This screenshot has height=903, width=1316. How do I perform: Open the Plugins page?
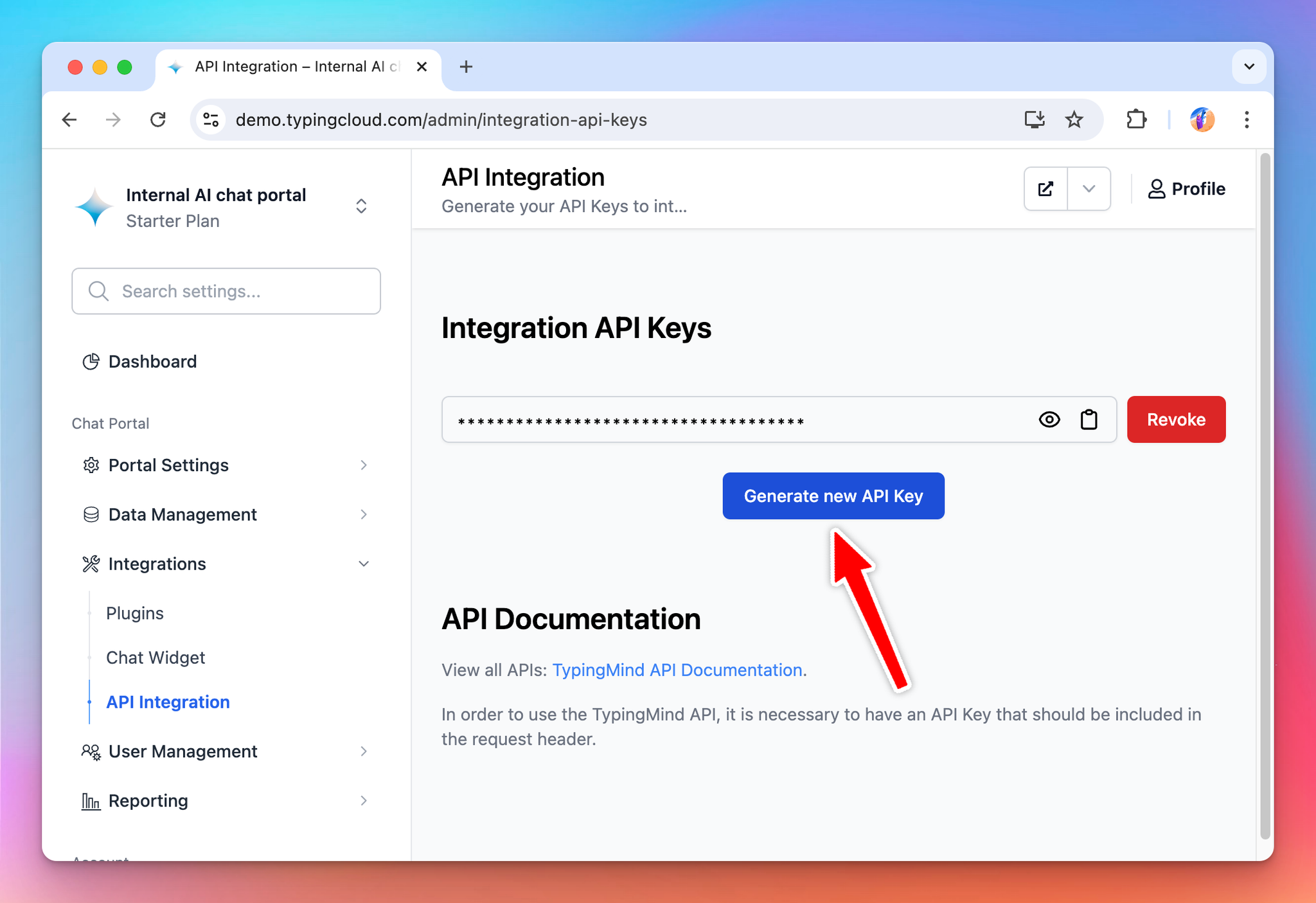[135, 613]
